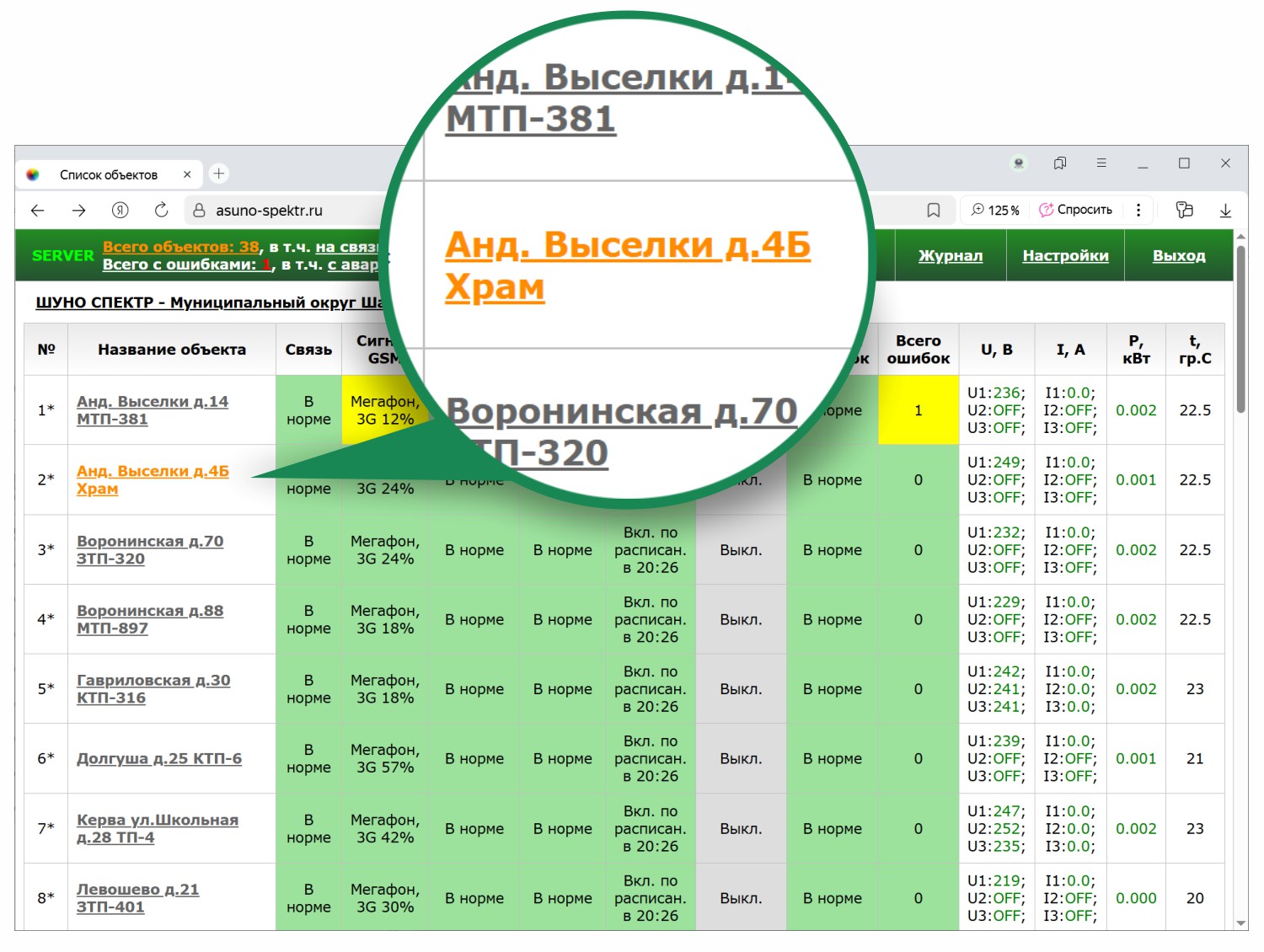This screenshot has width=1264, height=952.
Task: Bookmark this page using the bookmark icon
Action: (933, 211)
